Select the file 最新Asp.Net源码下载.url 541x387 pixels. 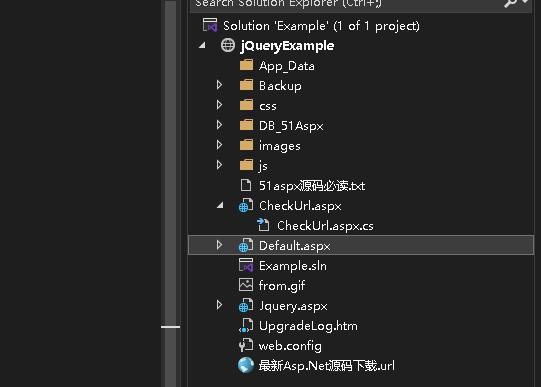tap(326, 366)
